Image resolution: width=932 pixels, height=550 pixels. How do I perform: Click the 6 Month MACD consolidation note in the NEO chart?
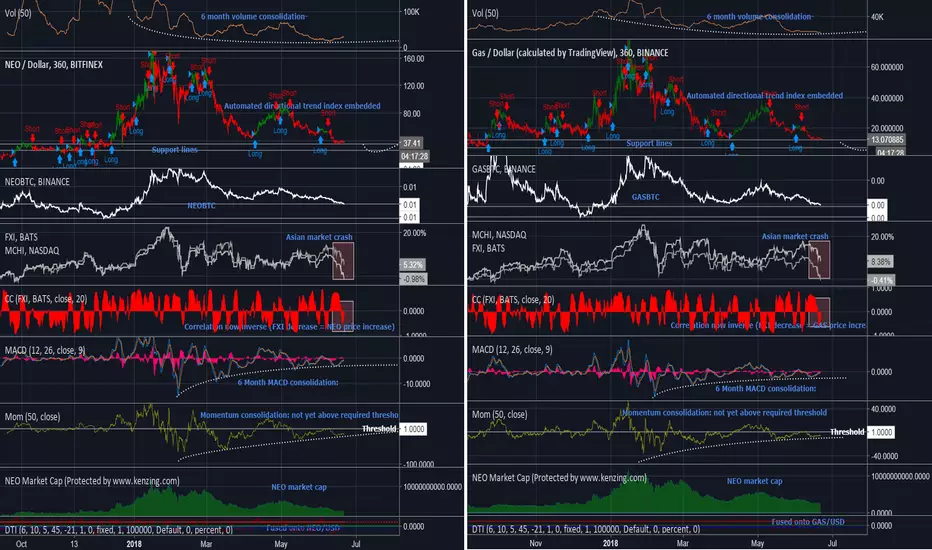pyautogui.click(x=288, y=382)
